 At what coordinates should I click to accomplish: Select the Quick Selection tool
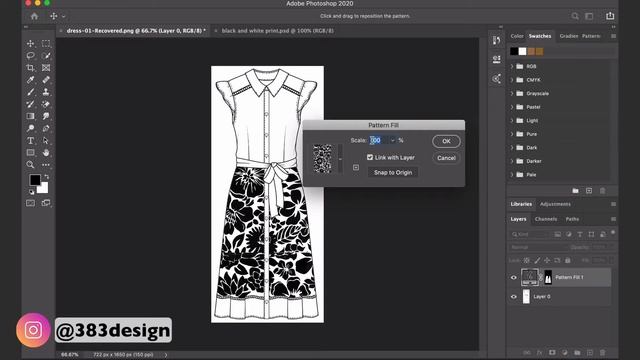pyautogui.click(x=46, y=56)
